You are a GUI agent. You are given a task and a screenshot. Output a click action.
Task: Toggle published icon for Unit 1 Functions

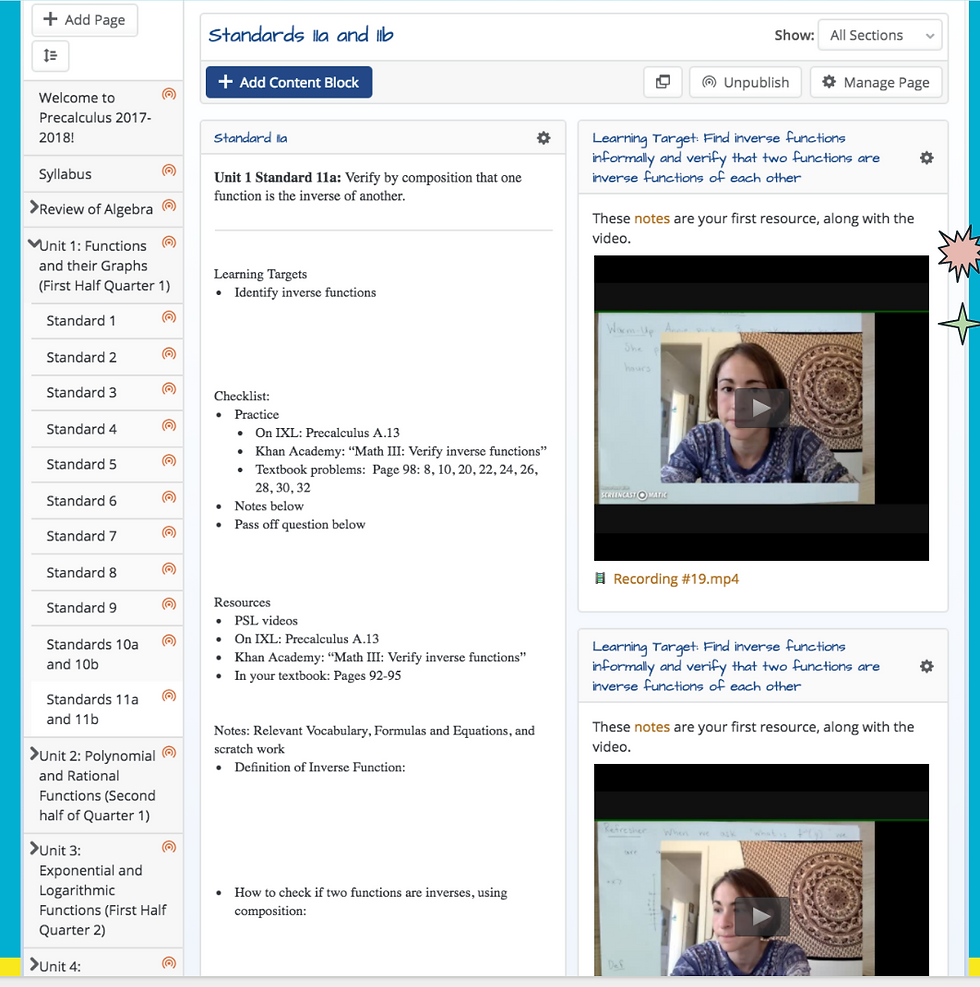click(169, 242)
